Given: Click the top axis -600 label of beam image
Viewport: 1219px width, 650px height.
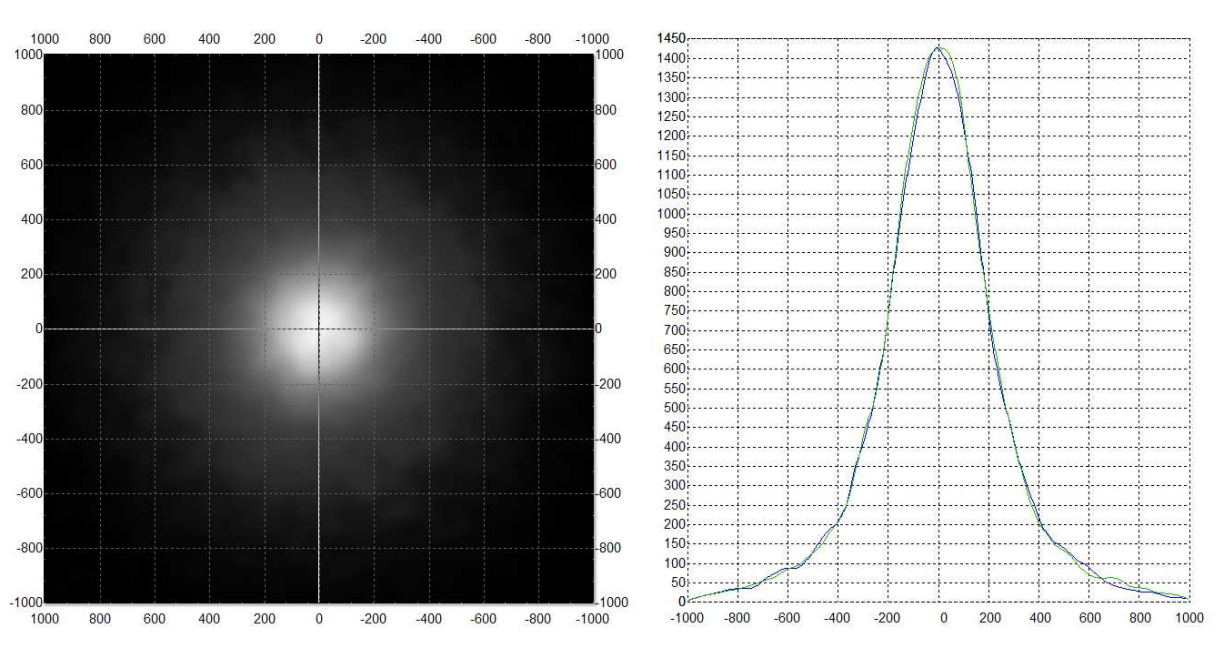Looking at the screenshot, I should [x=483, y=39].
